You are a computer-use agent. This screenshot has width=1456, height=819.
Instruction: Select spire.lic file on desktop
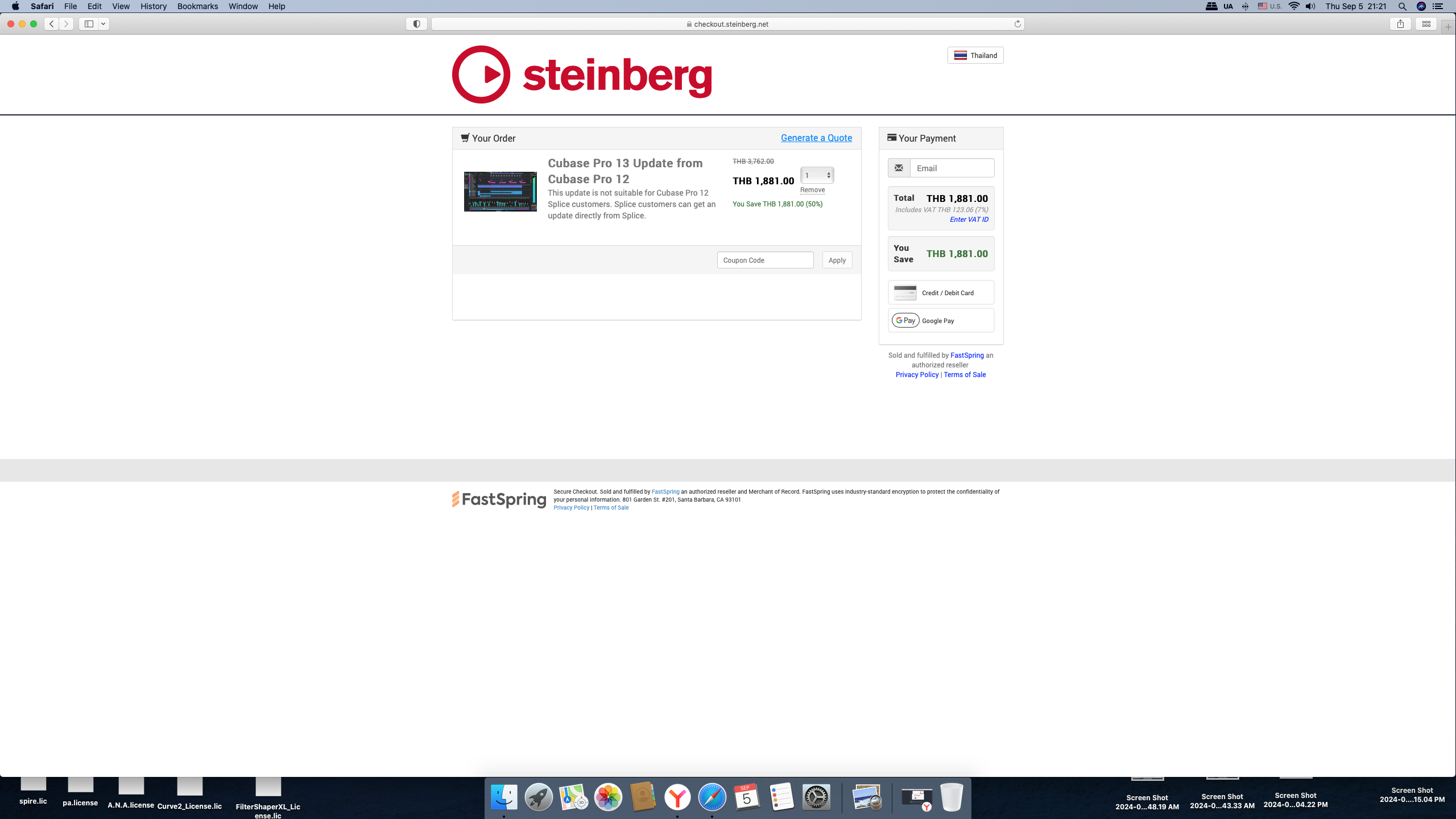pos(33,791)
